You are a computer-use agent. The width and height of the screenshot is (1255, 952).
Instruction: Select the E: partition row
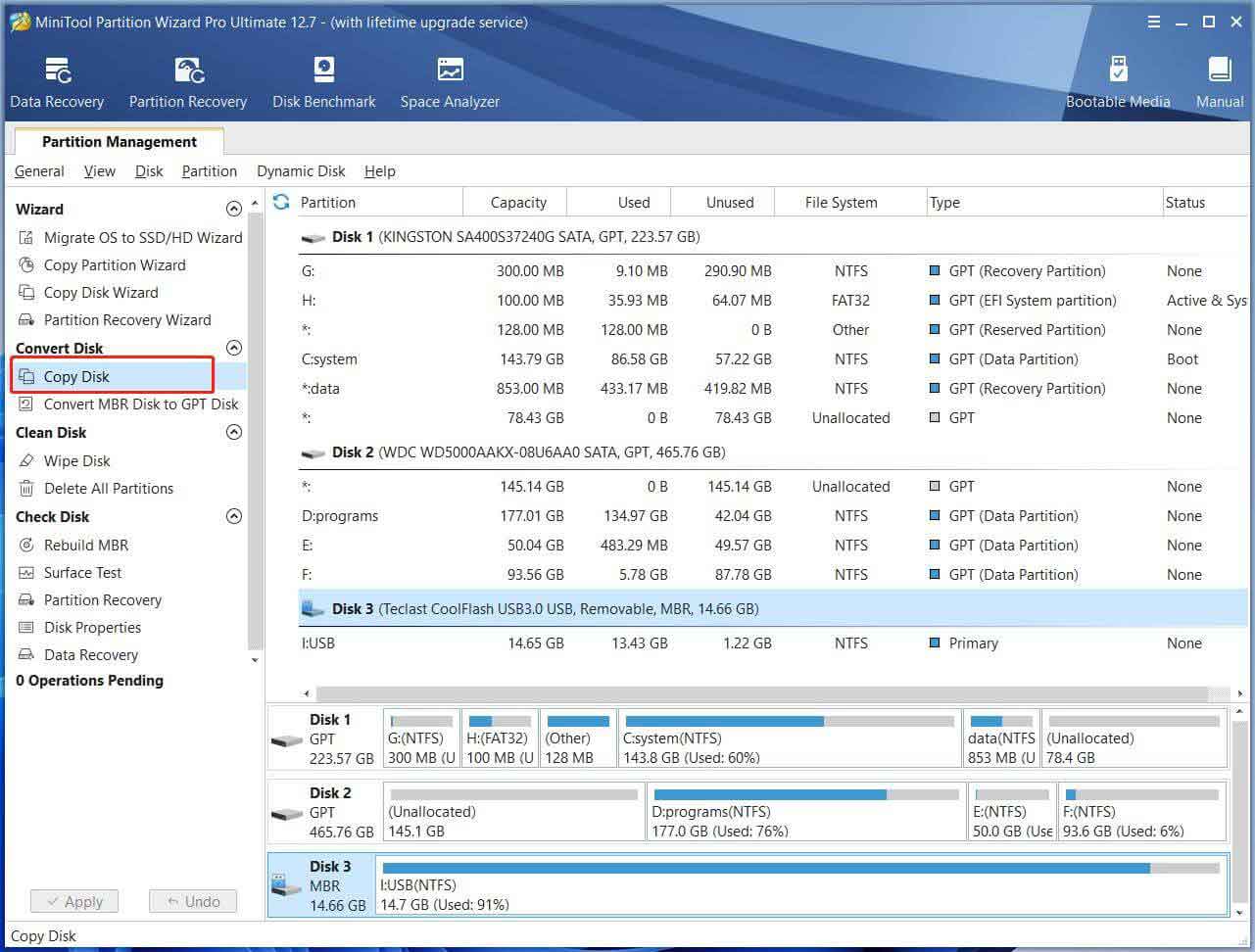point(775,546)
